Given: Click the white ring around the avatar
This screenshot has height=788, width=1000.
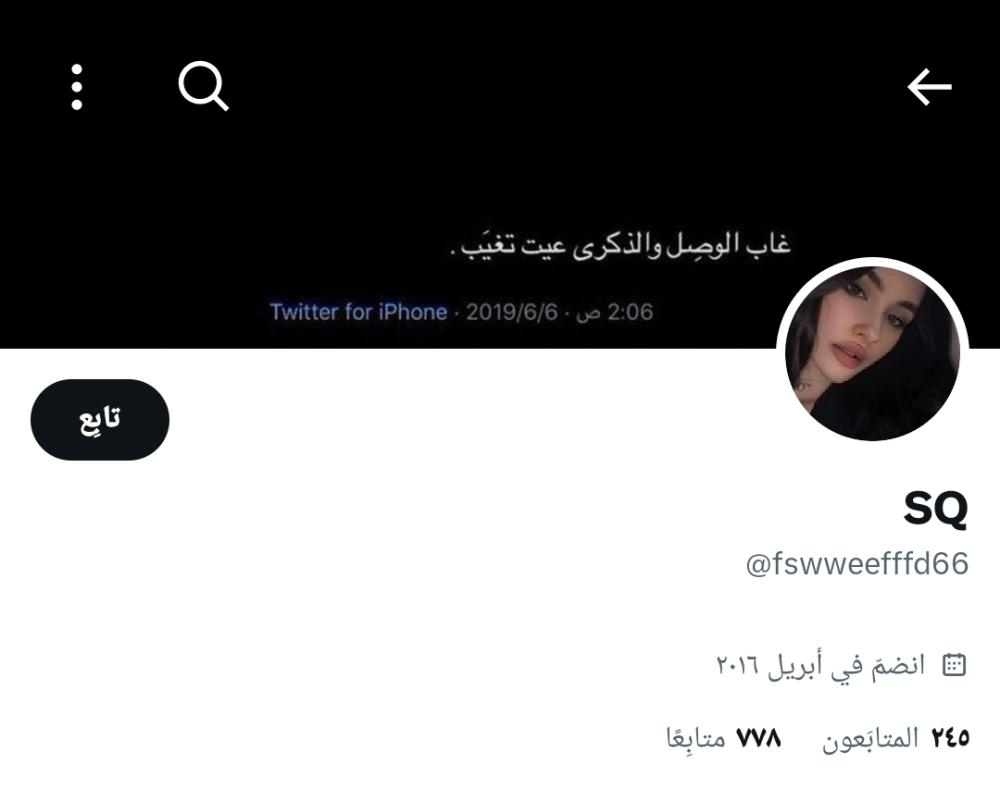Looking at the screenshot, I should pyautogui.click(x=872, y=261).
